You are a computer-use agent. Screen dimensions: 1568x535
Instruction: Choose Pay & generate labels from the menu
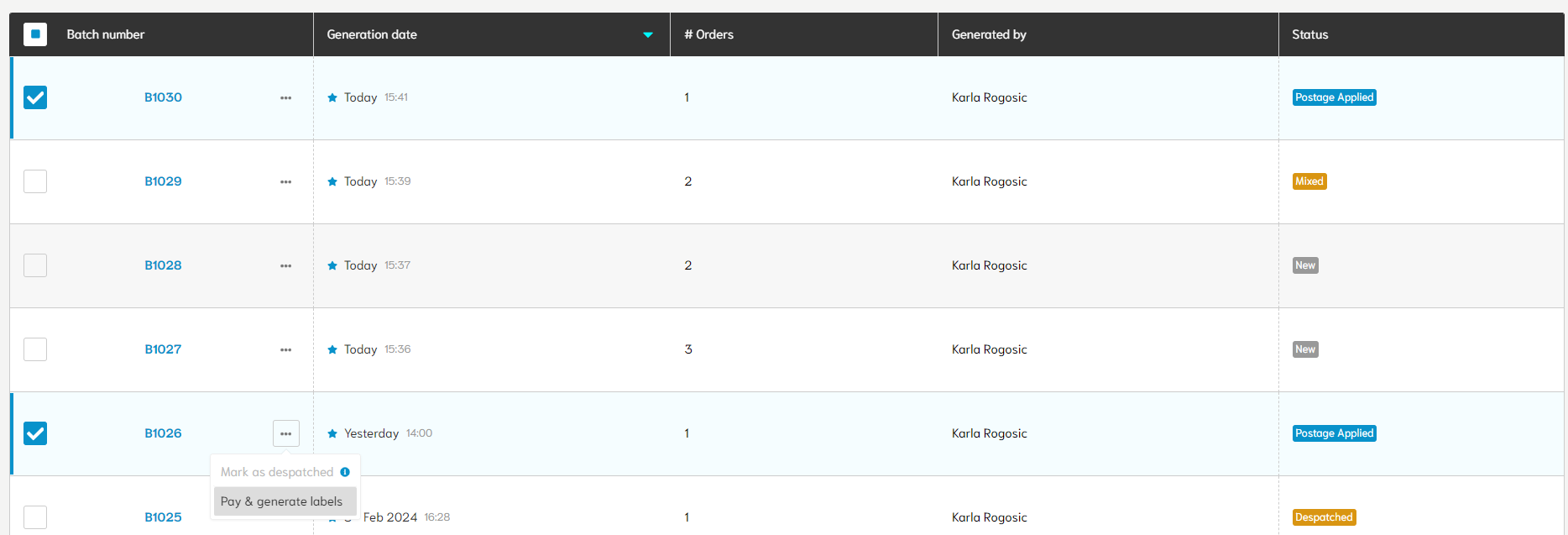(282, 501)
